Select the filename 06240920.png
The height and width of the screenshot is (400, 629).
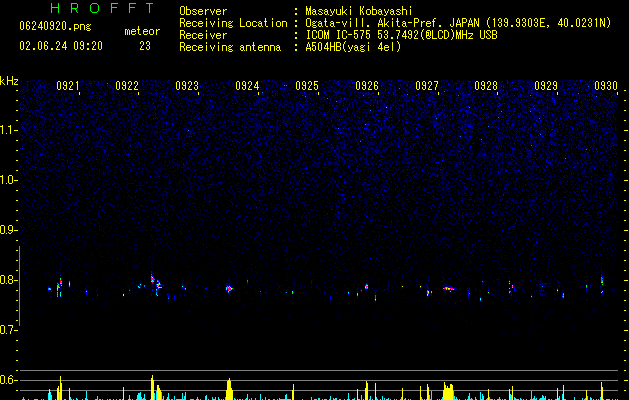click(55, 26)
